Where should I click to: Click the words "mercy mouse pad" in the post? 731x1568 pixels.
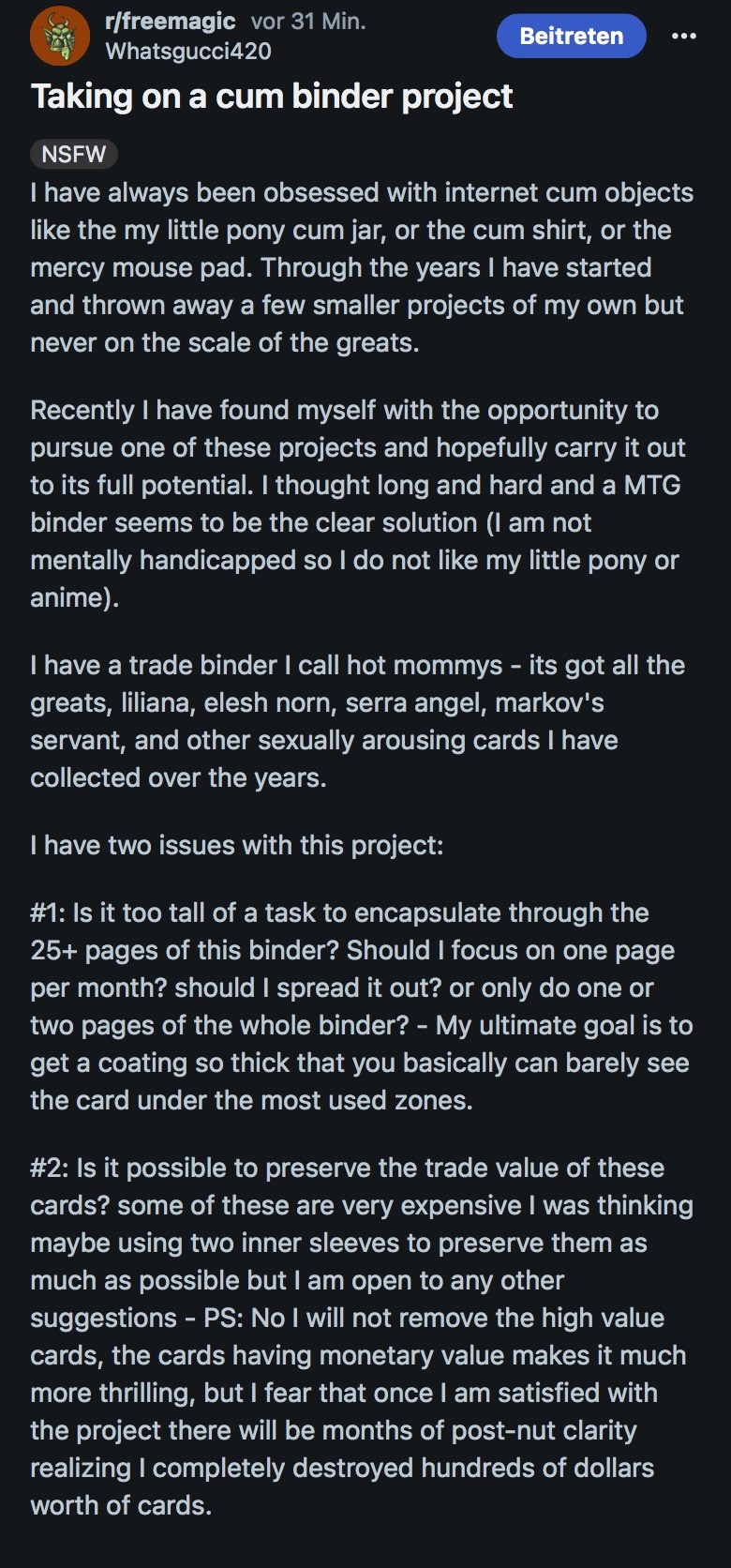(x=141, y=267)
